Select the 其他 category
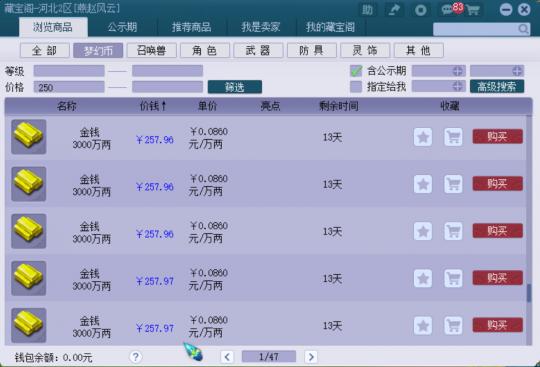The image size is (540, 367). (418, 51)
